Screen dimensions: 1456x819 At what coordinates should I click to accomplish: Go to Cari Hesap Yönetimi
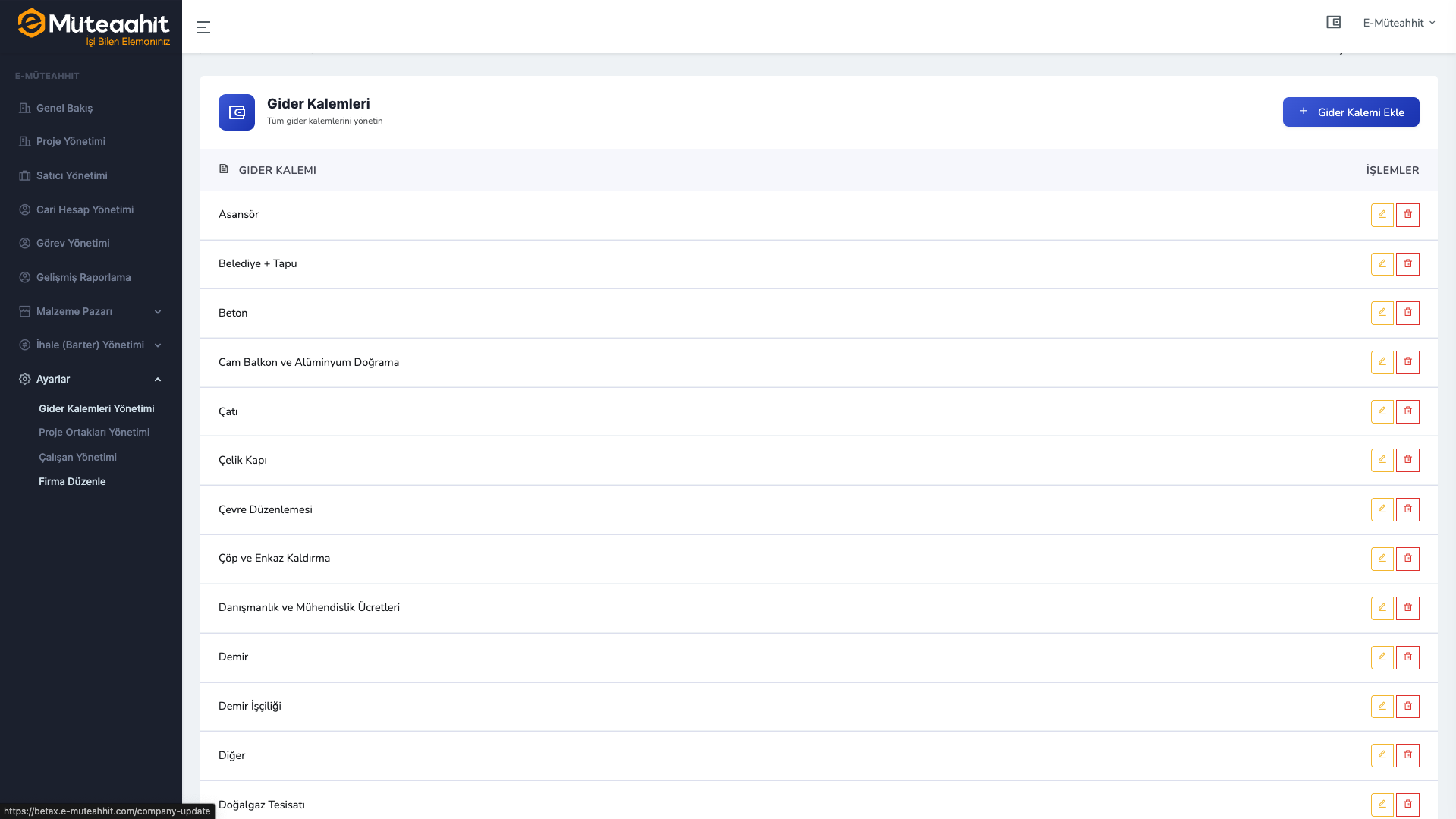point(84,209)
